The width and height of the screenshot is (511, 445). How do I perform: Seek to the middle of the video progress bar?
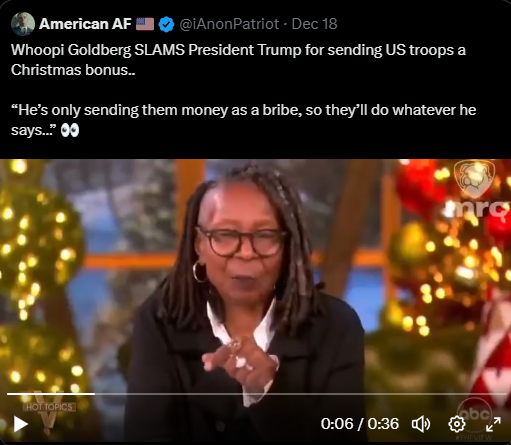(x=257, y=394)
